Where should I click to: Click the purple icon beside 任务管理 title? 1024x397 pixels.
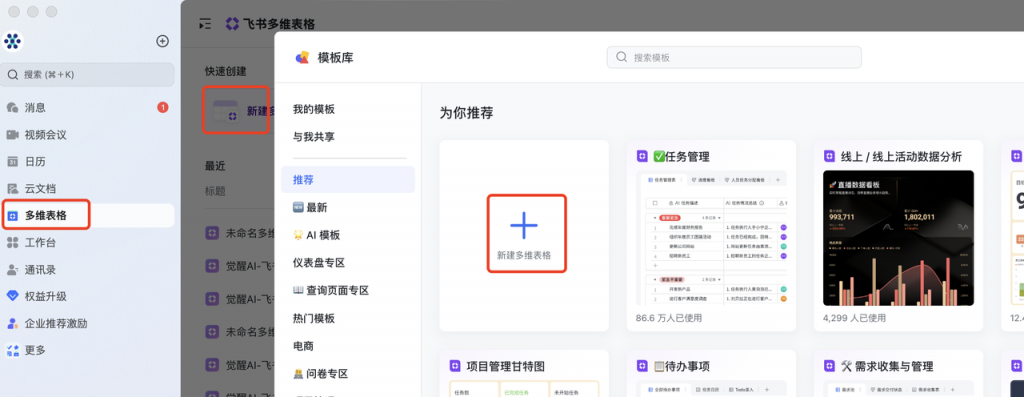(x=643, y=157)
